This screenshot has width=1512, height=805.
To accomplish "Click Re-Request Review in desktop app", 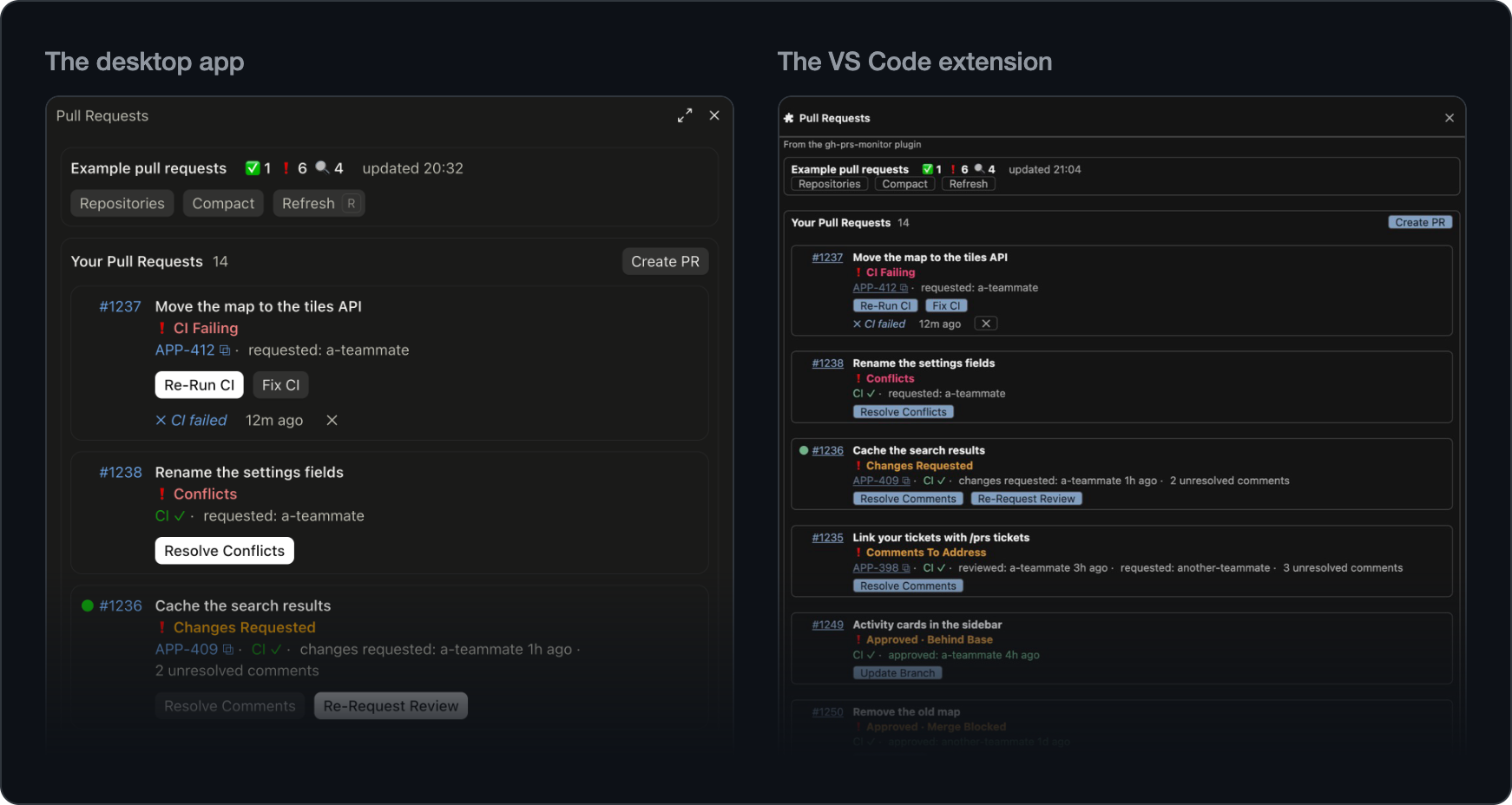I will point(391,706).
